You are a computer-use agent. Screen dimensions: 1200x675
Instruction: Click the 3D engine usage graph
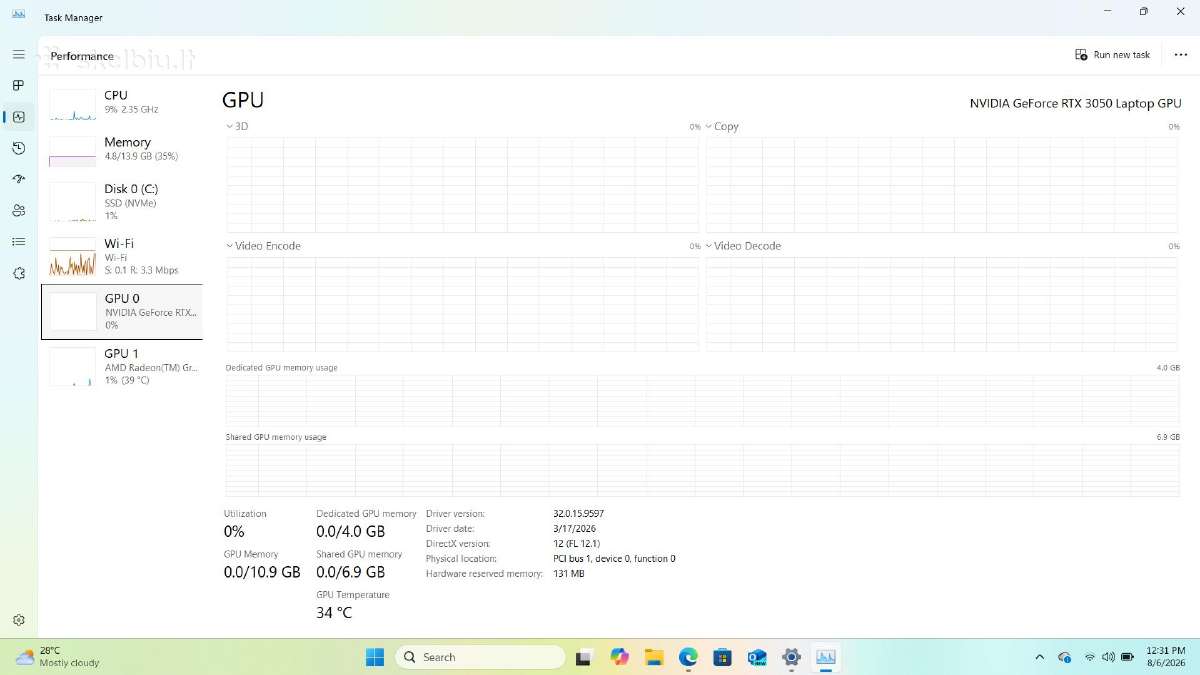pyautogui.click(x=462, y=185)
